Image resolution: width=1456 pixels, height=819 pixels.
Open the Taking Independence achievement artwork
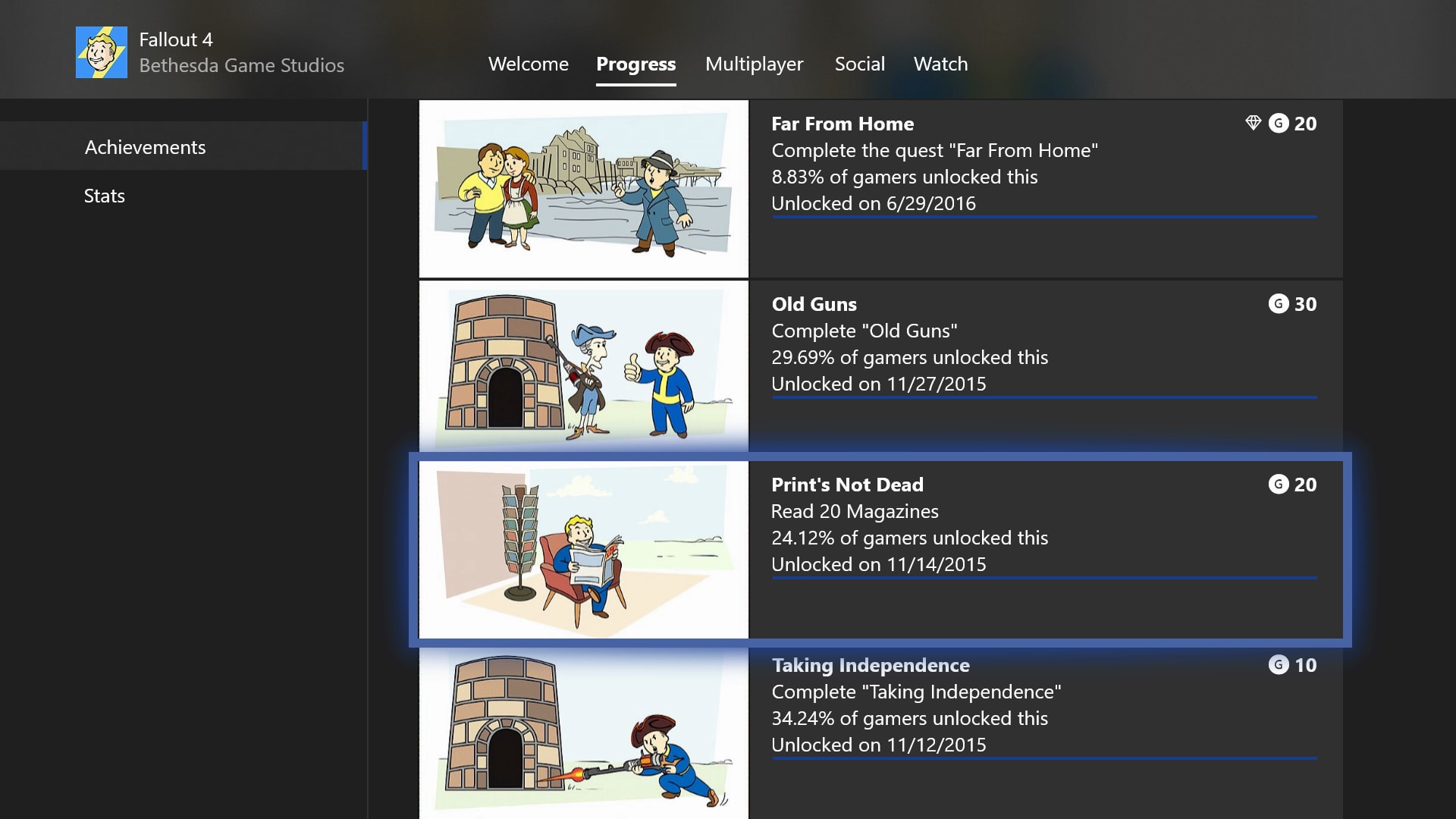(584, 733)
